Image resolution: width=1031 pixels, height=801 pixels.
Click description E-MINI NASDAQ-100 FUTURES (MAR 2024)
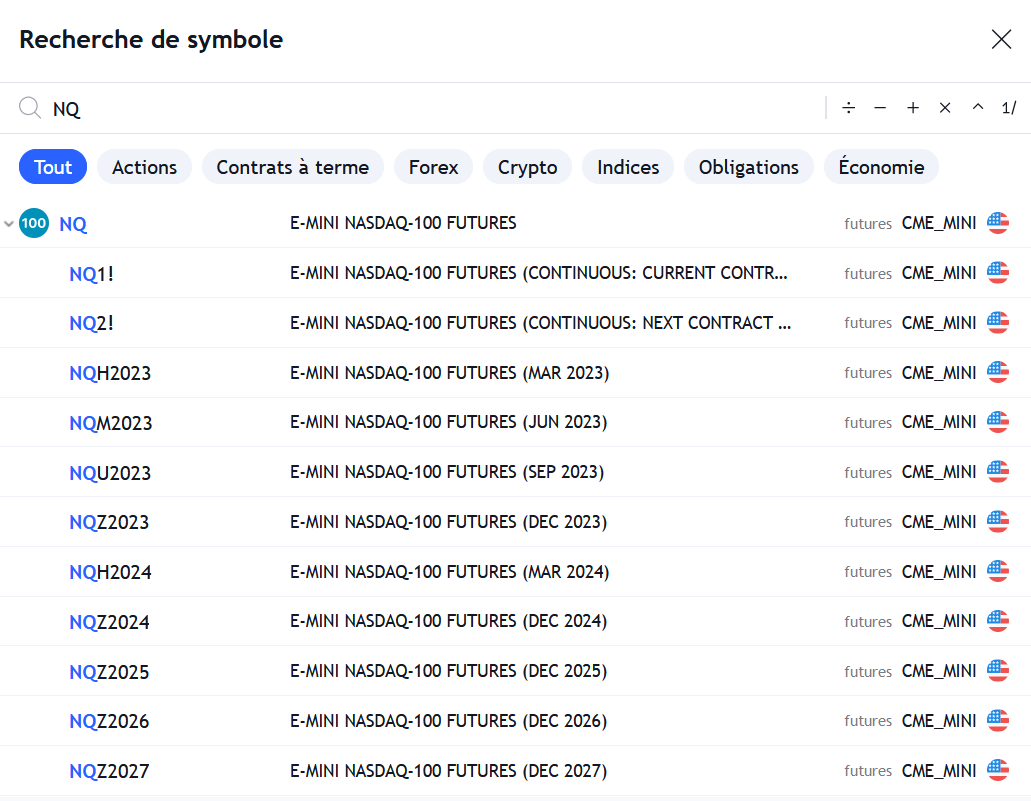(450, 572)
